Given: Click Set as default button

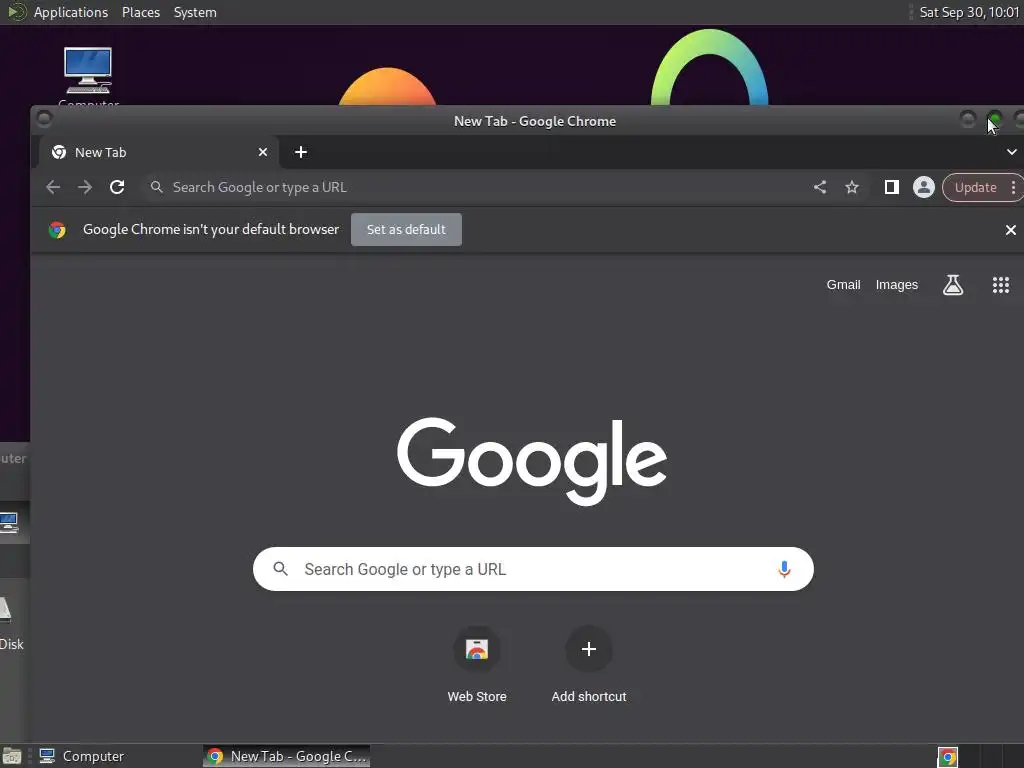Looking at the screenshot, I should [x=406, y=230].
